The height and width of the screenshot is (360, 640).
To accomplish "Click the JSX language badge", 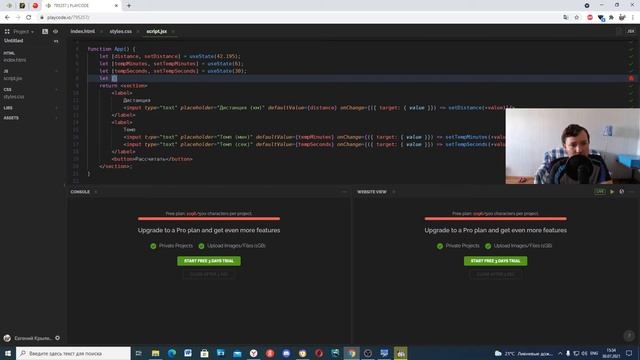I will (631, 31).
